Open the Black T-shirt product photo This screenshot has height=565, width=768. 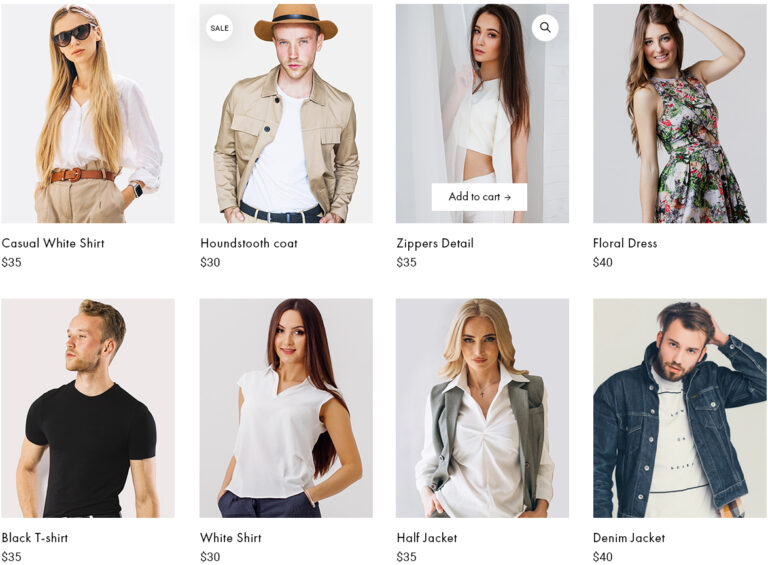tap(88, 408)
